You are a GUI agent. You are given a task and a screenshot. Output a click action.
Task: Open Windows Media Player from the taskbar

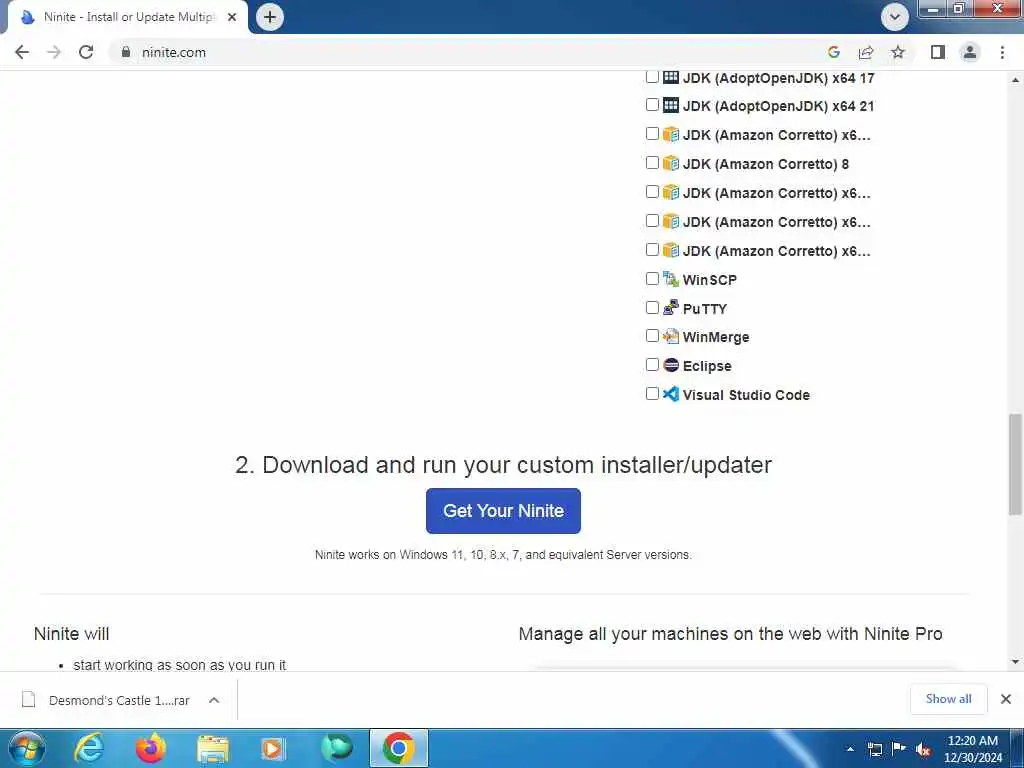click(x=273, y=748)
